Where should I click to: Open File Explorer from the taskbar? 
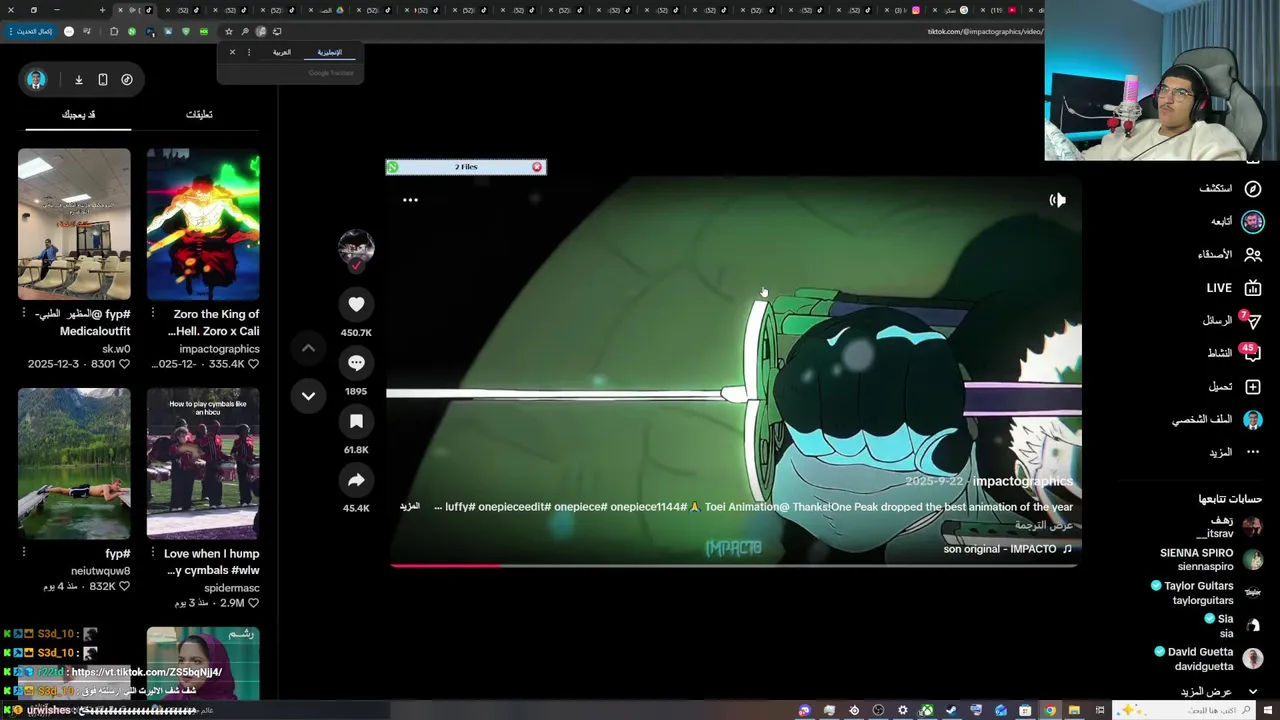pyautogui.click(x=1074, y=710)
